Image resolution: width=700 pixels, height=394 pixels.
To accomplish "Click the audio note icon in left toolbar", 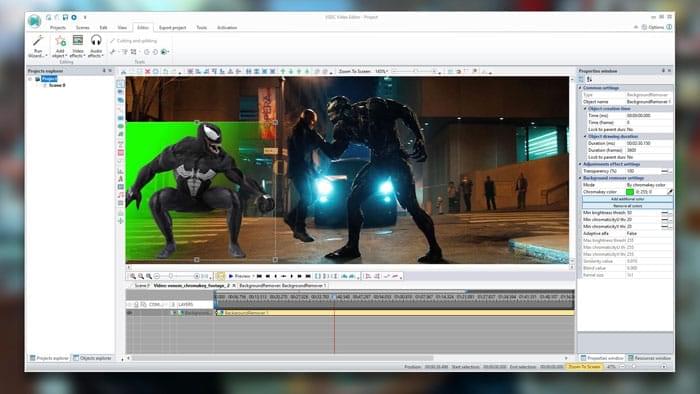I will [121, 195].
